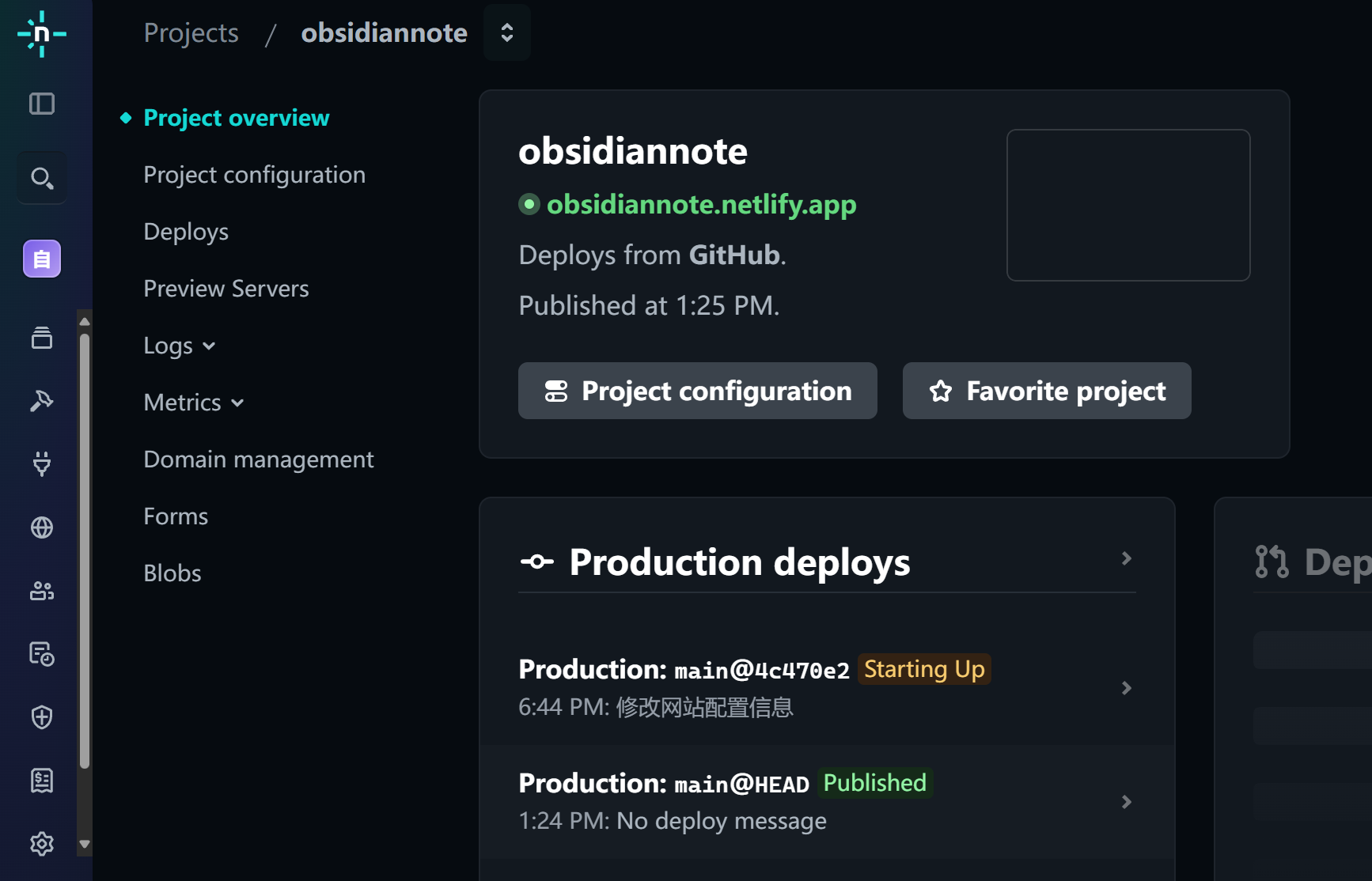Click the sidebar scrollbar up arrow

(x=85, y=321)
